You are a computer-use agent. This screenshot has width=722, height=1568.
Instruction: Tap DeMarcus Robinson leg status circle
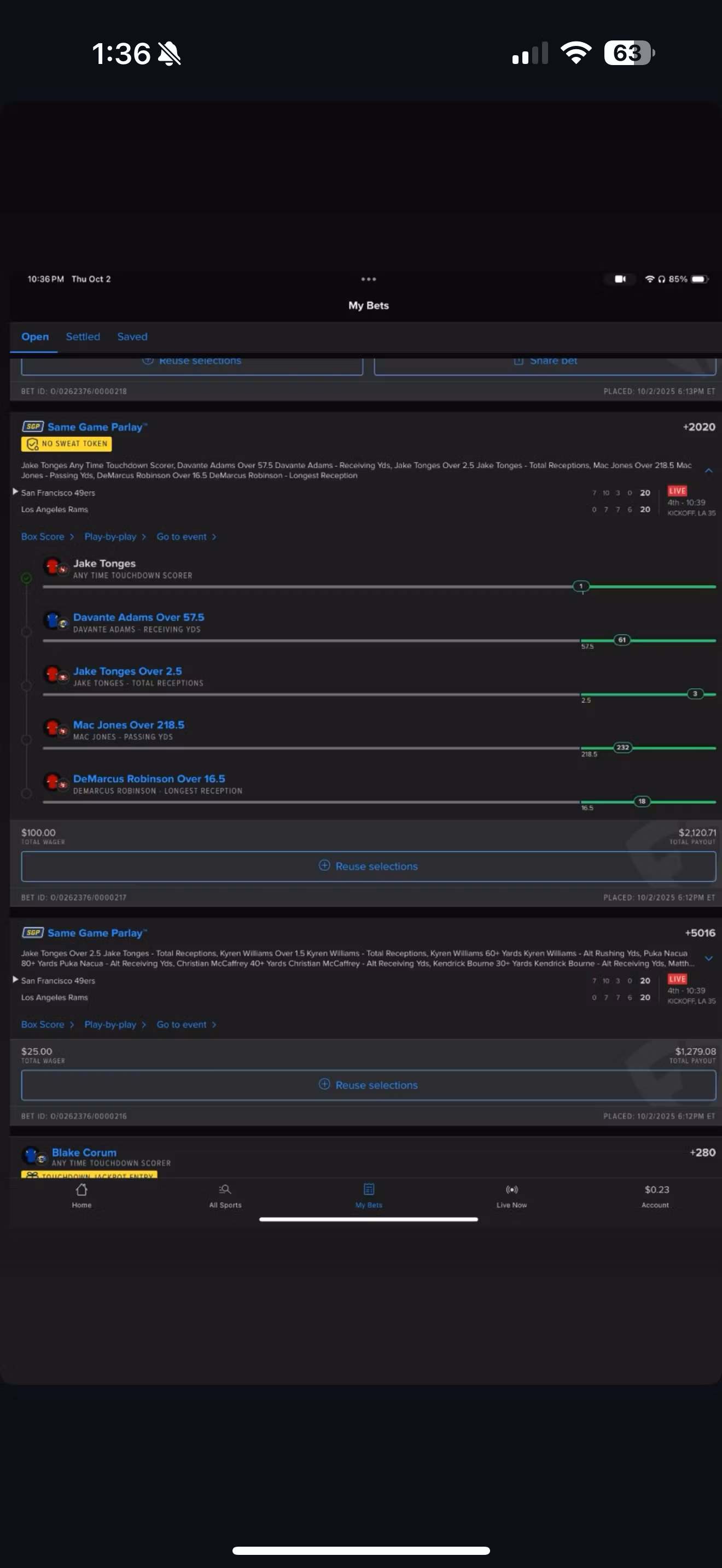26,793
